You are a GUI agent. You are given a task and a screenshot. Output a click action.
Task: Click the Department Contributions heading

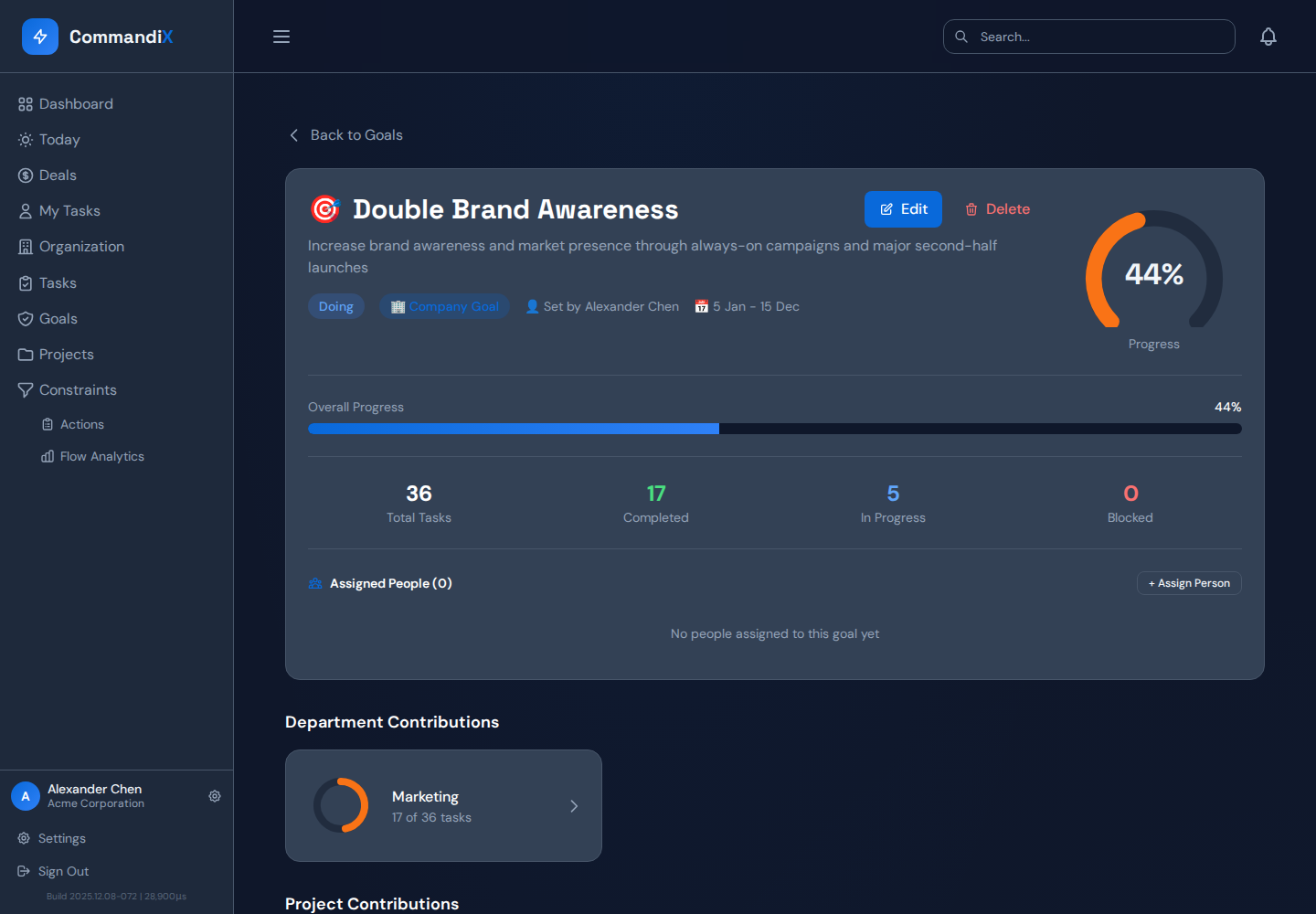pos(392,722)
